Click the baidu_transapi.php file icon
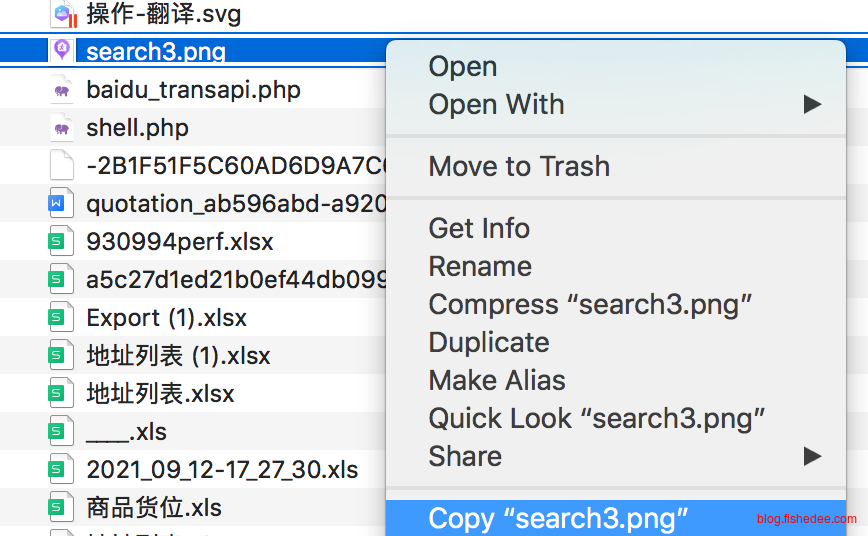The height and width of the screenshot is (536, 868). 62,90
